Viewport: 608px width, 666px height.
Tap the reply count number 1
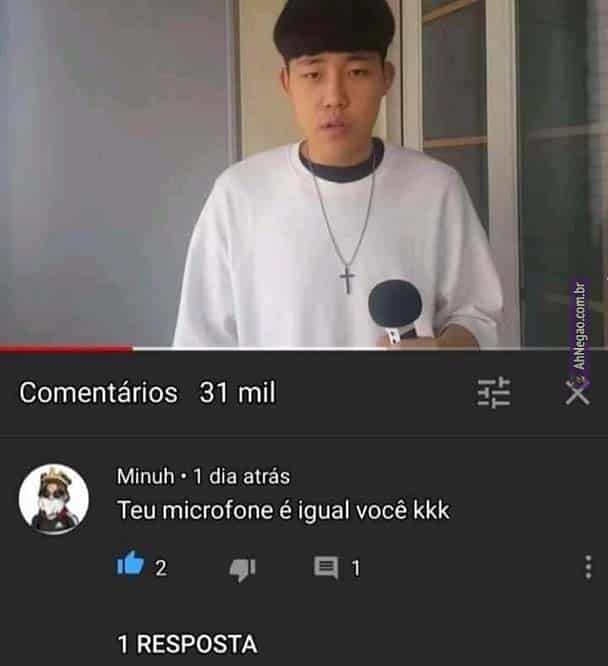tap(356, 568)
